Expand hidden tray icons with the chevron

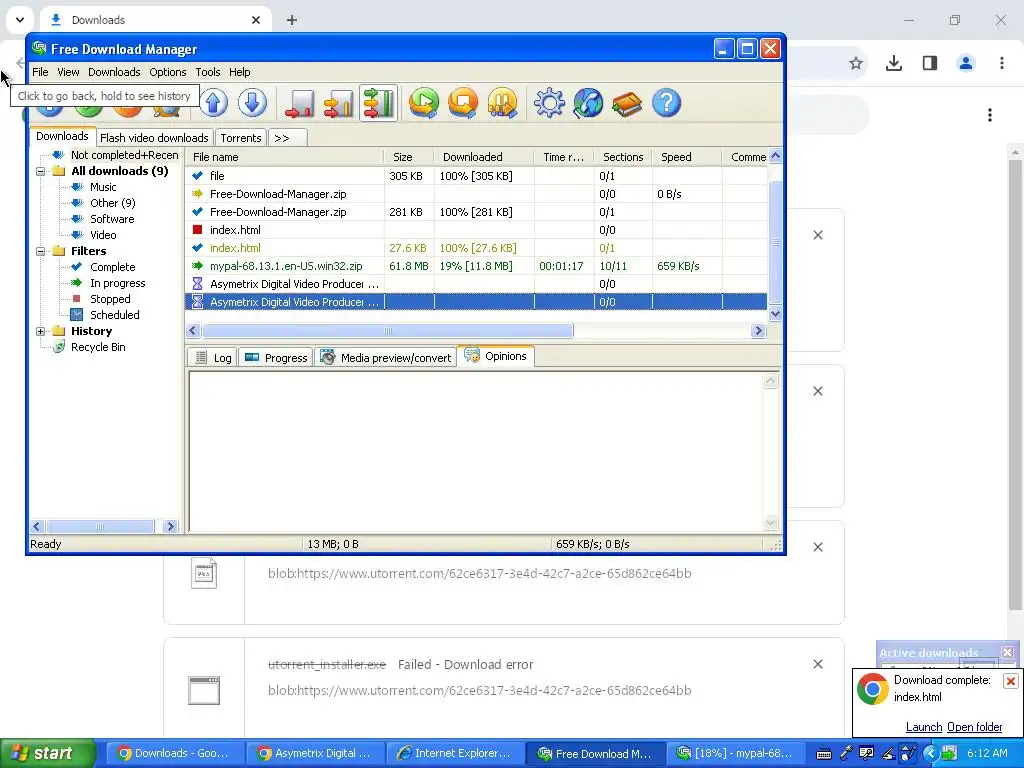point(930,754)
